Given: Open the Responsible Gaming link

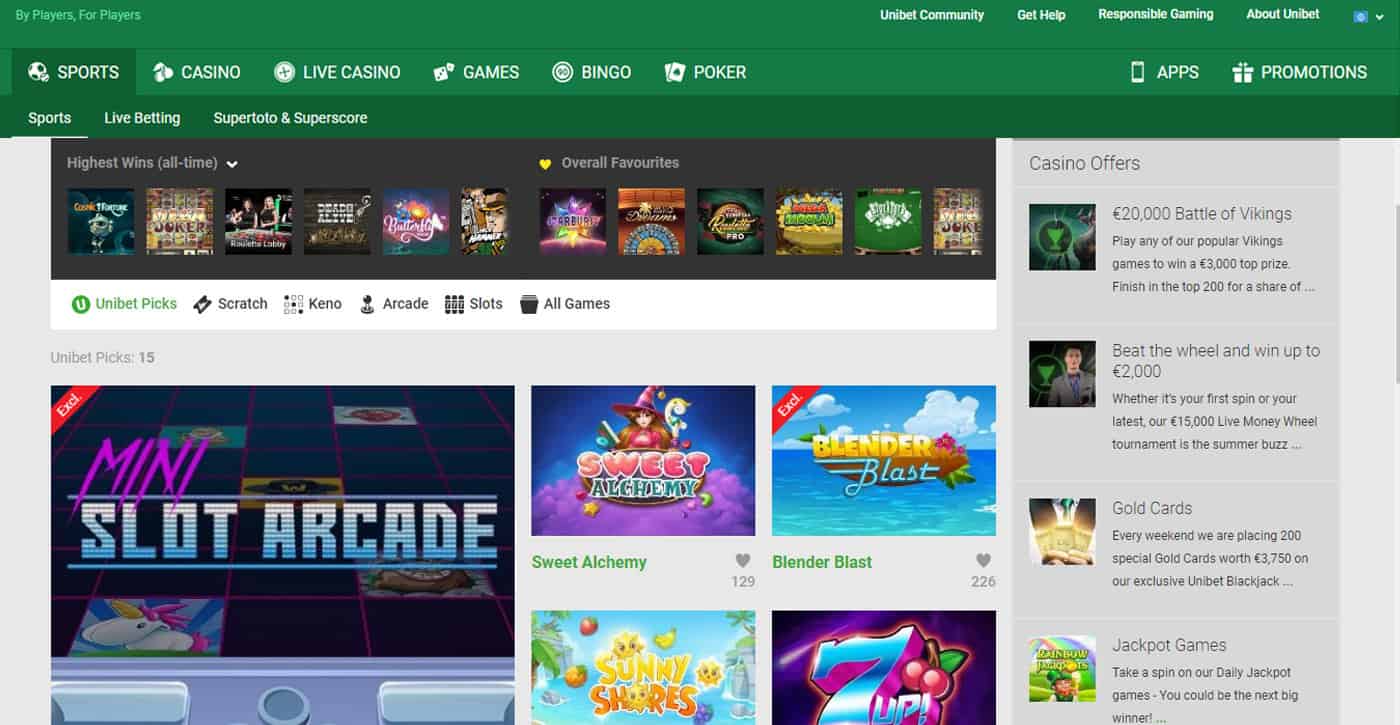Looking at the screenshot, I should (x=1155, y=14).
